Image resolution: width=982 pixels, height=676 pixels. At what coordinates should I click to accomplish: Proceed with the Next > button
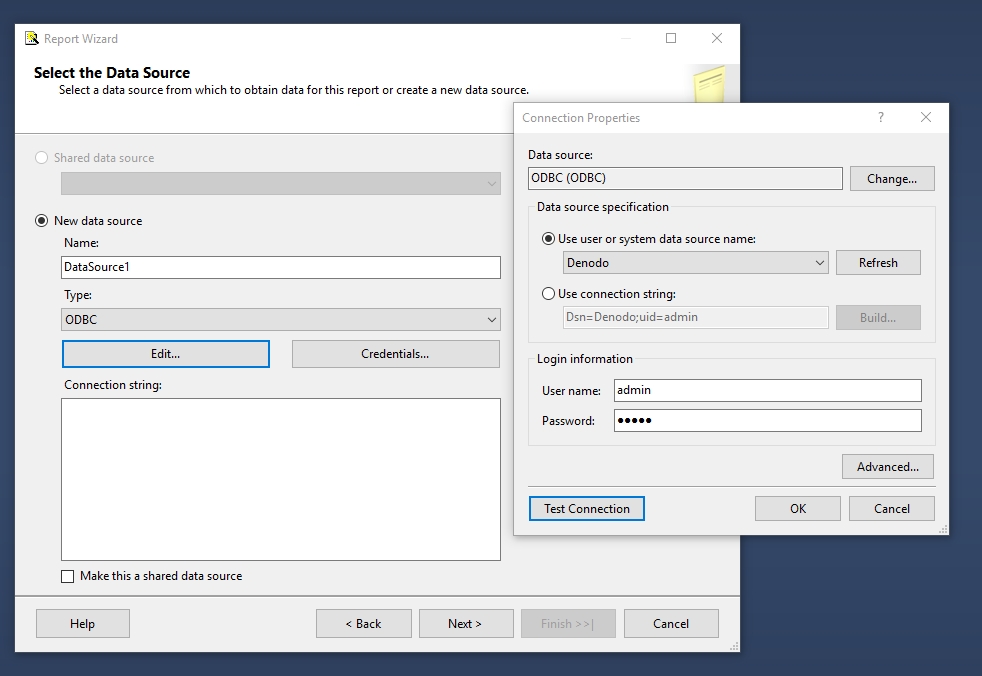(465, 623)
